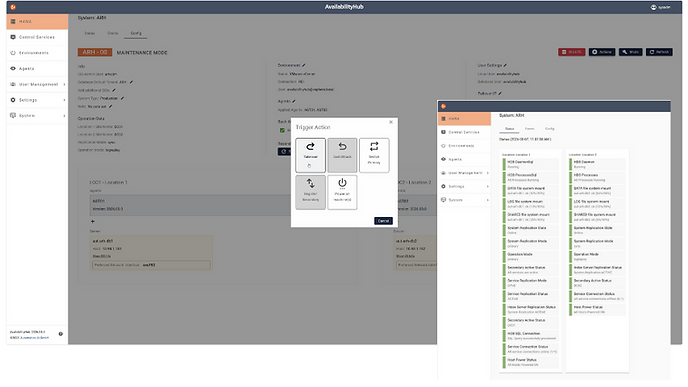
Task: Toggle the green checkbox behind the dialog
Action: tap(282, 130)
